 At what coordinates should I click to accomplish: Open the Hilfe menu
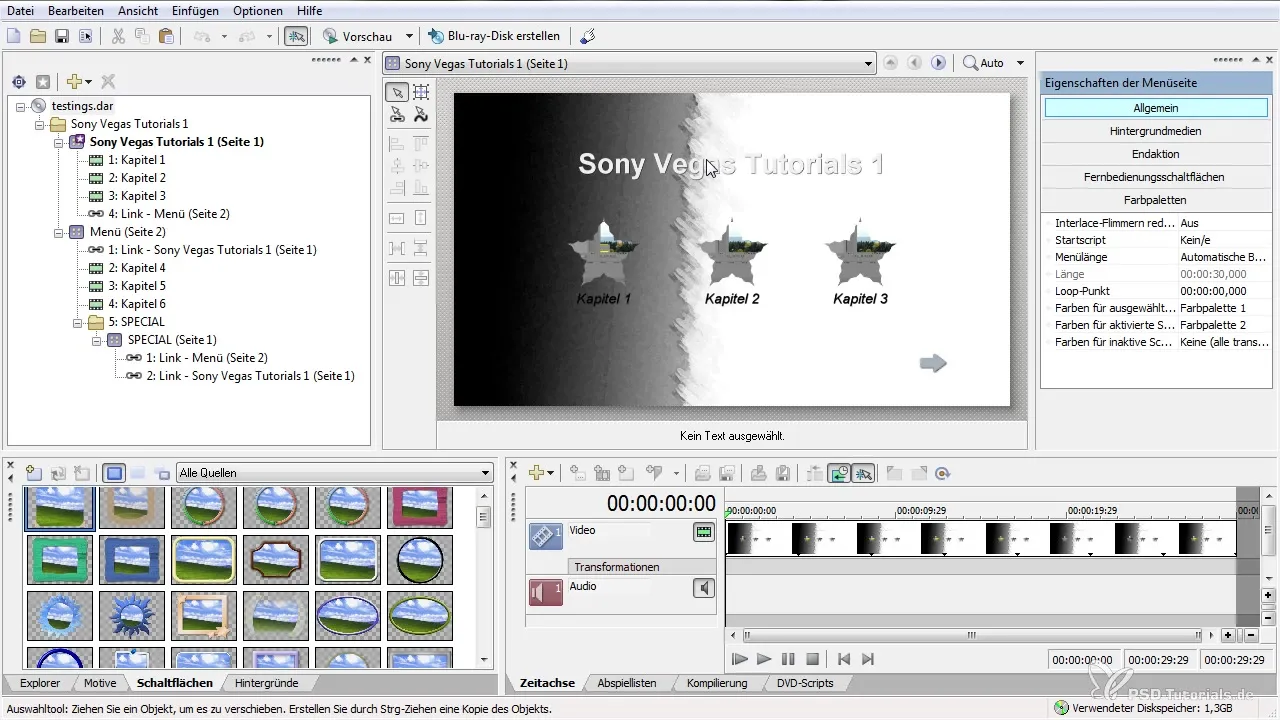(x=309, y=10)
